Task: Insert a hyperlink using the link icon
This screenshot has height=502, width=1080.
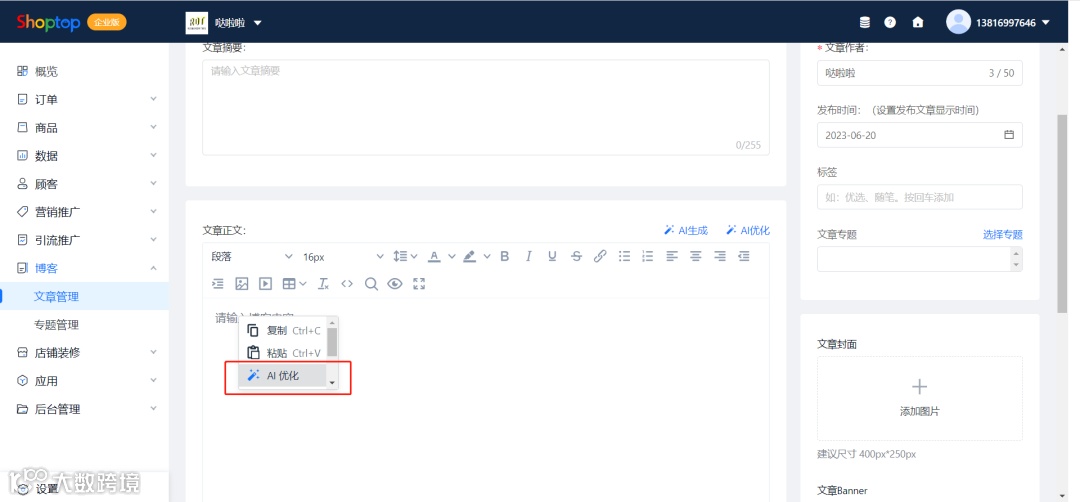Action: [x=600, y=256]
